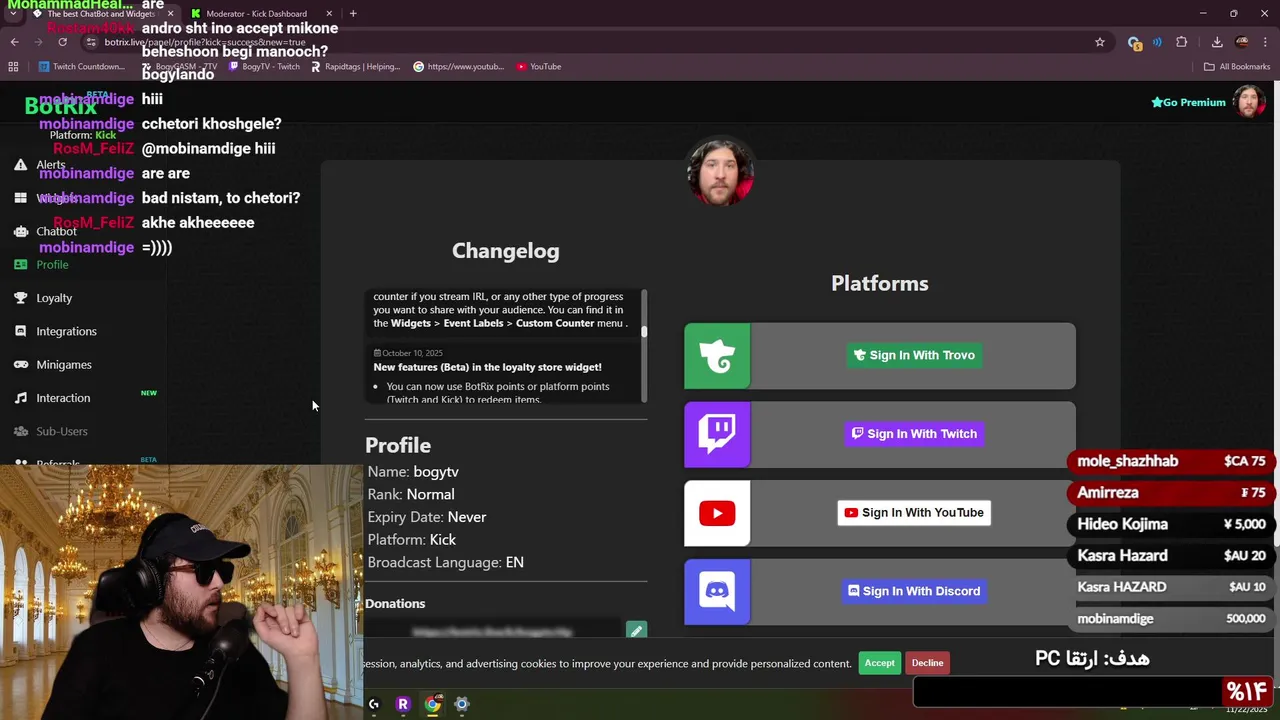
Task: Open Chrome profile avatar in toolbar
Action: [x=1242, y=42]
